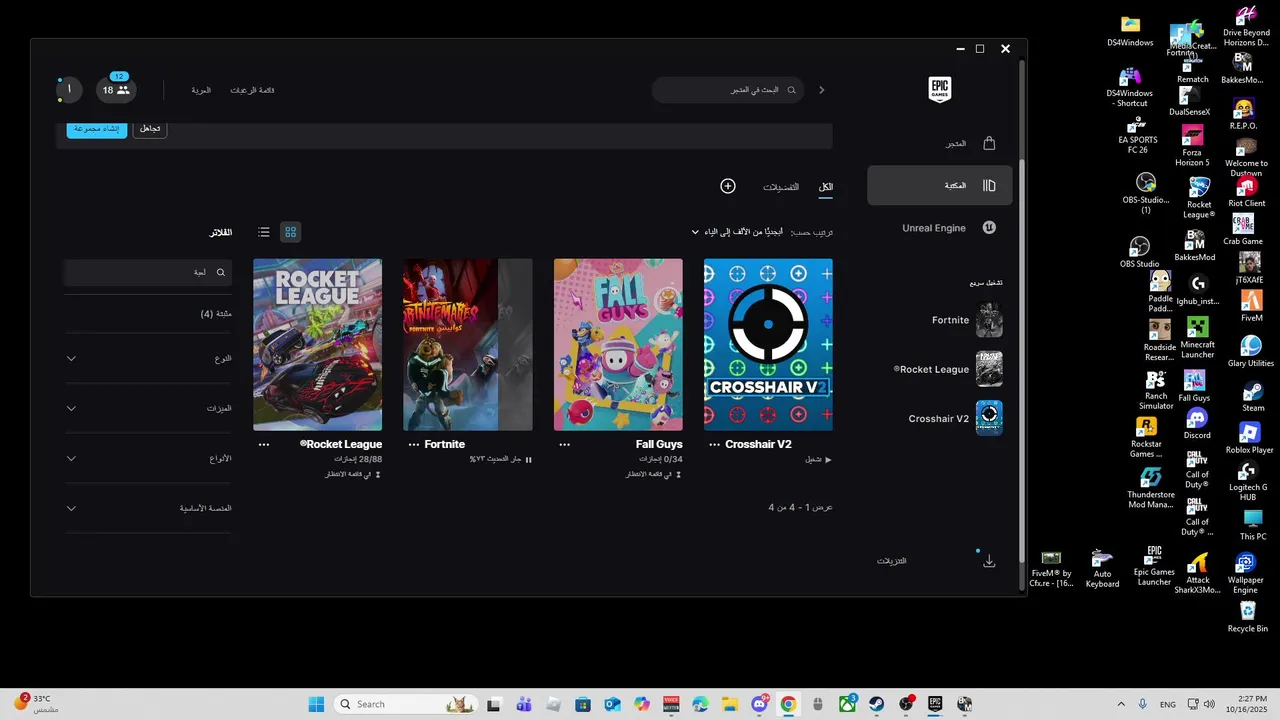
Task: Open the Minecraft Launcher desktop shortcut
Action: click(x=1197, y=337)
